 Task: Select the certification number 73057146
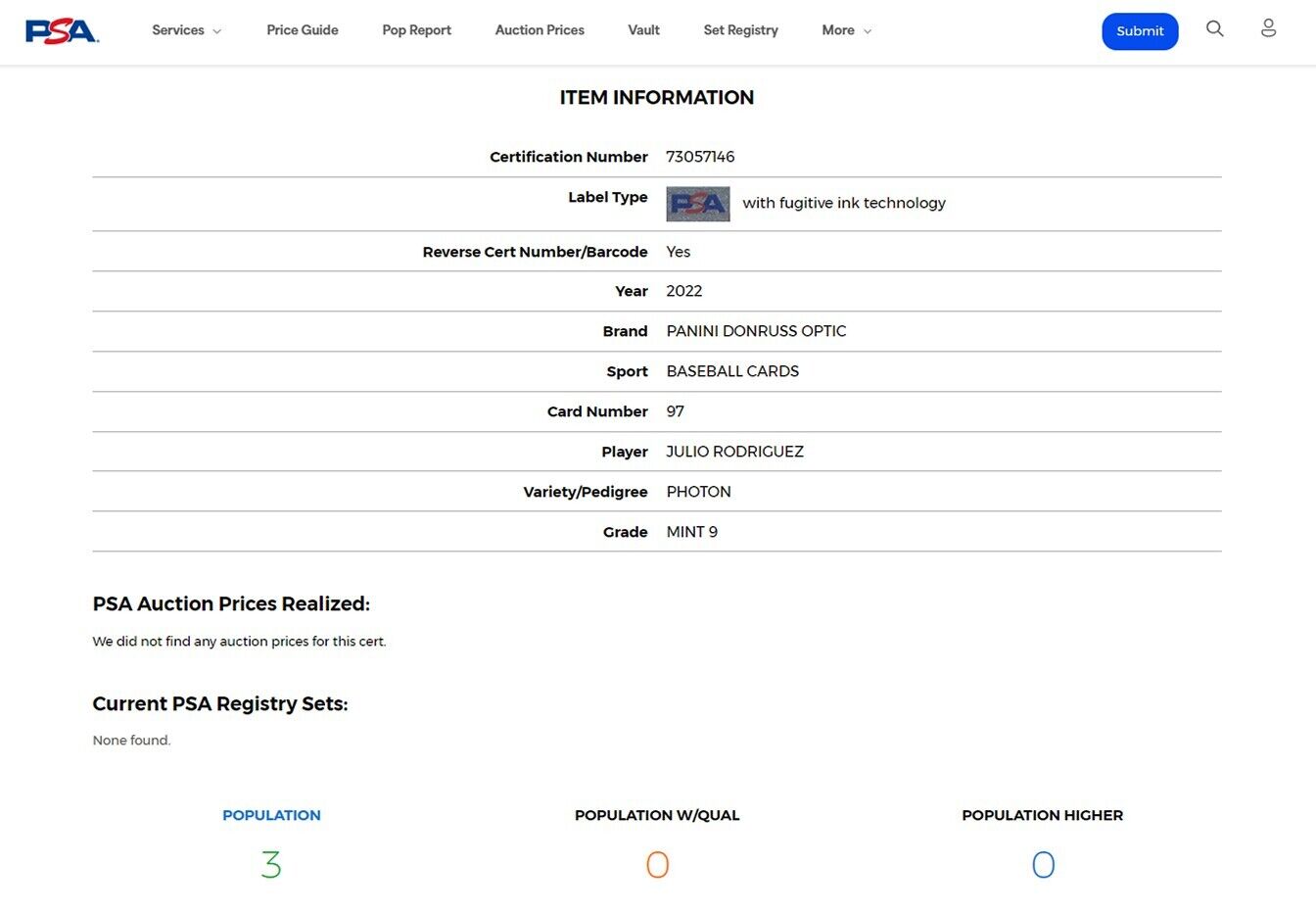pos(700,157)
